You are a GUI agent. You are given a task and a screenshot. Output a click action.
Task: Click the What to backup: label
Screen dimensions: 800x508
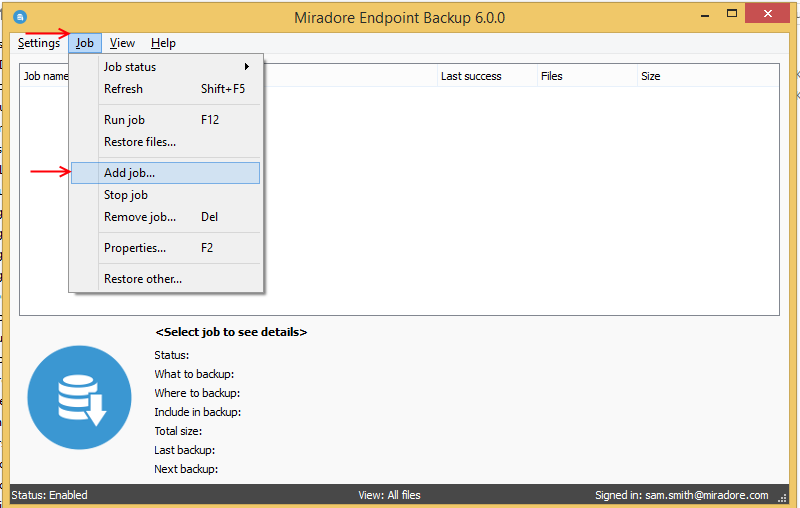pyautogui.click(x=194, y=374)
